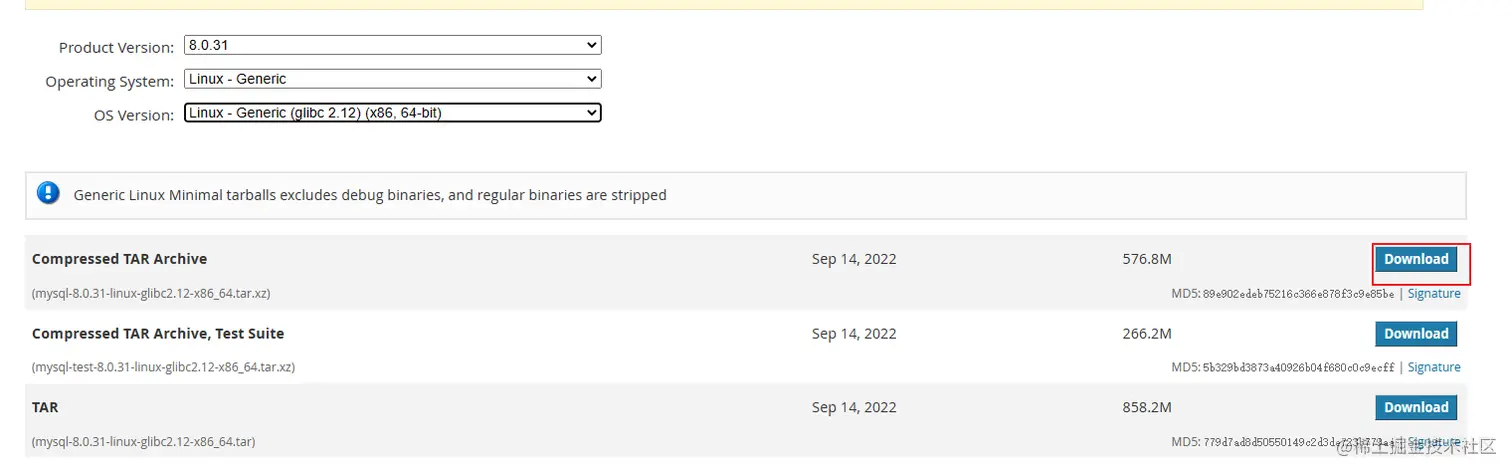The image size is (1512, 472).
Task: Click the TAR package title
Action: [x=45, y=407]
